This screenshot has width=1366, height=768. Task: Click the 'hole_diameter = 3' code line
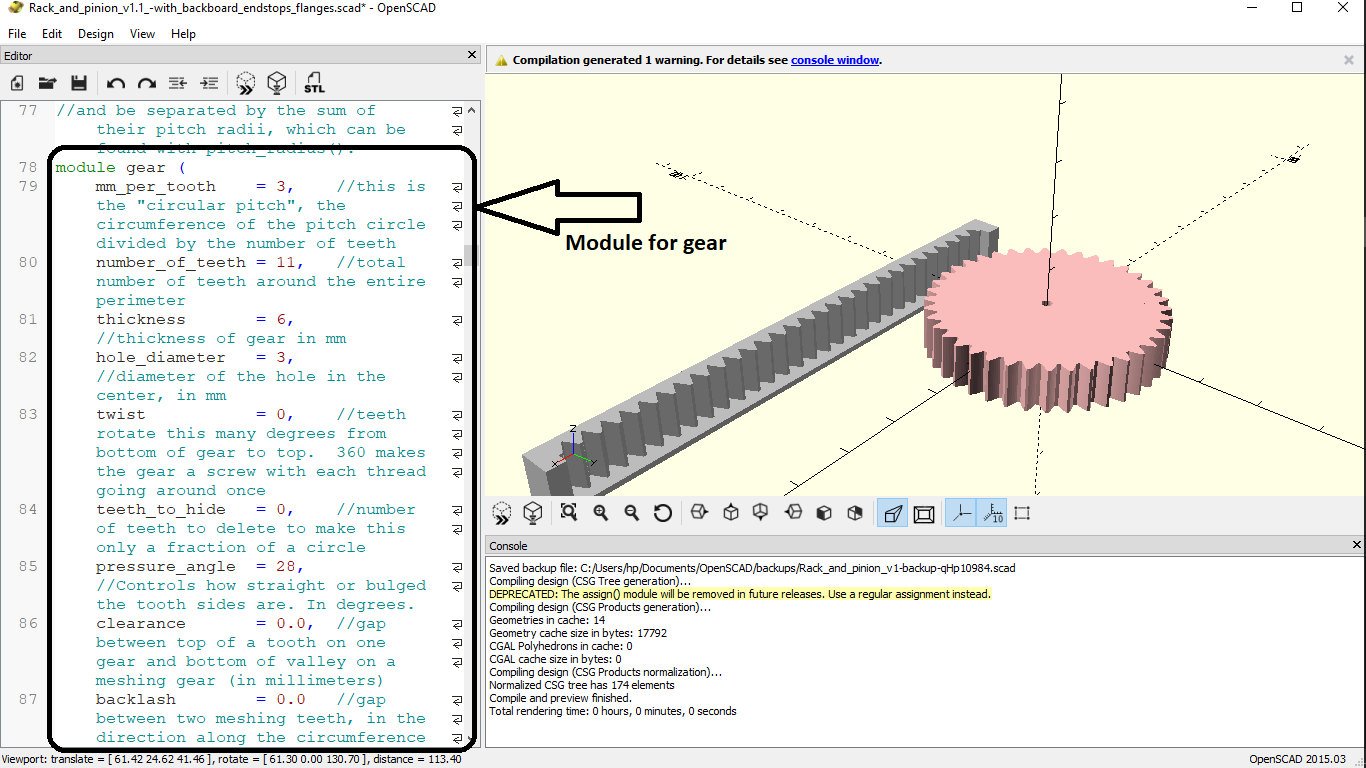[195, 357]
